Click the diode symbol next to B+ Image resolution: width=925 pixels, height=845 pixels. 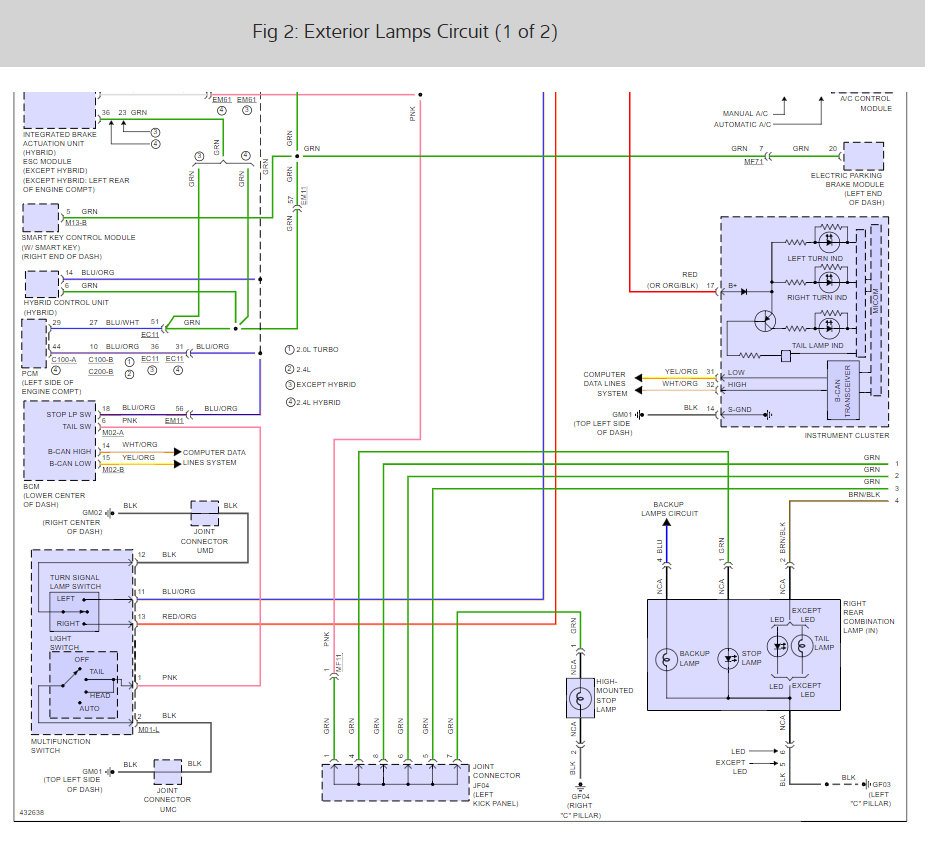tap(744, 292)
